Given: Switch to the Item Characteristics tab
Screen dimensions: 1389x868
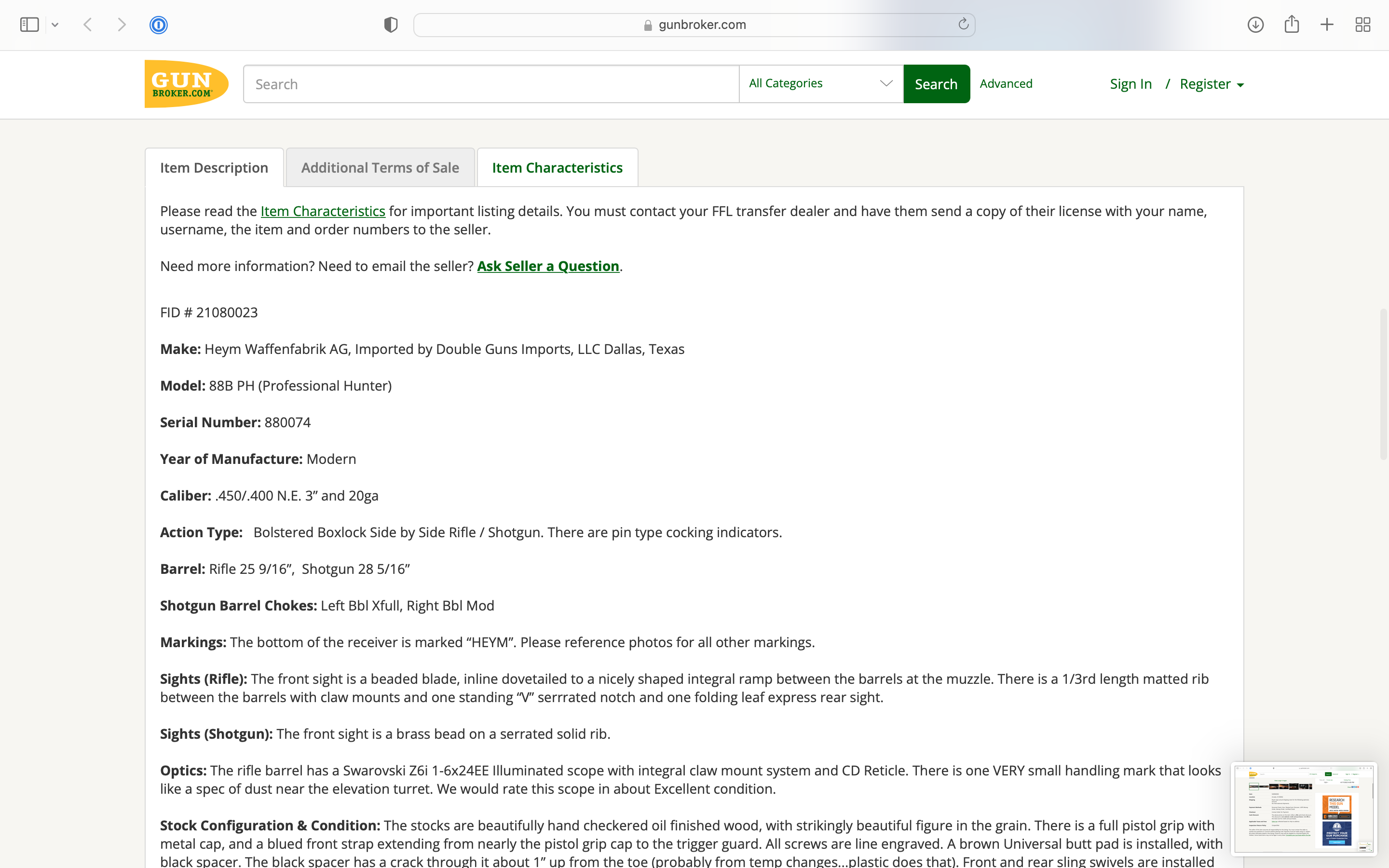Looking at the screenshot, I should 558,168.
